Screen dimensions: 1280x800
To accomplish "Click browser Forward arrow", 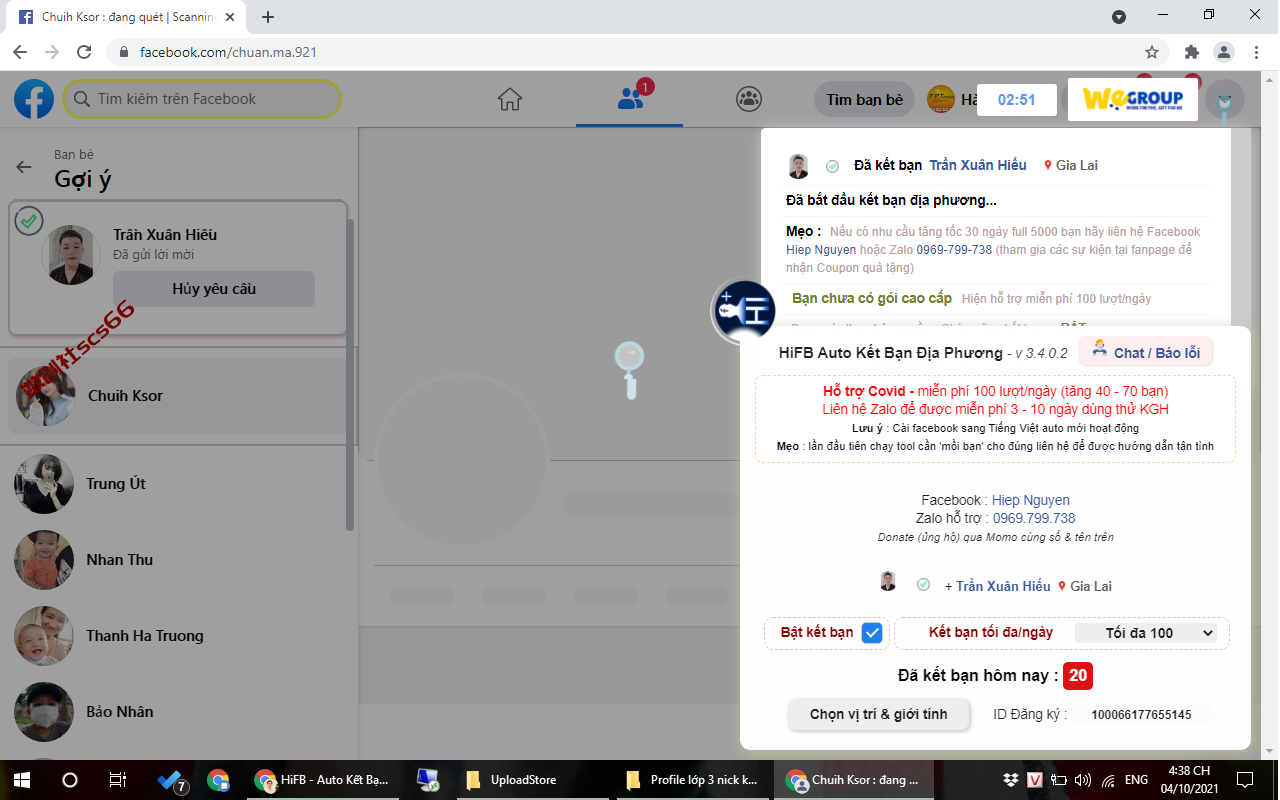I will [52, 52].
